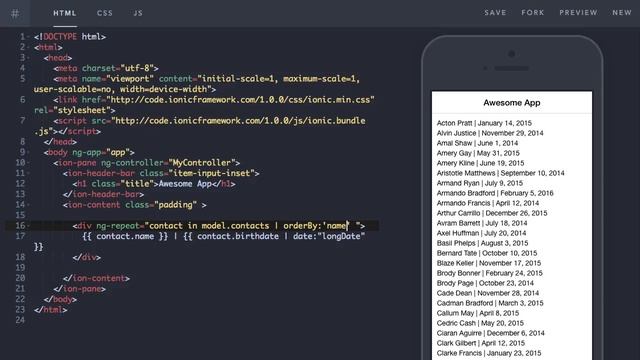Select Alvin Justice contact row
Image resolution: width=640 pixels, height=360 pixels.
(490, 133)
